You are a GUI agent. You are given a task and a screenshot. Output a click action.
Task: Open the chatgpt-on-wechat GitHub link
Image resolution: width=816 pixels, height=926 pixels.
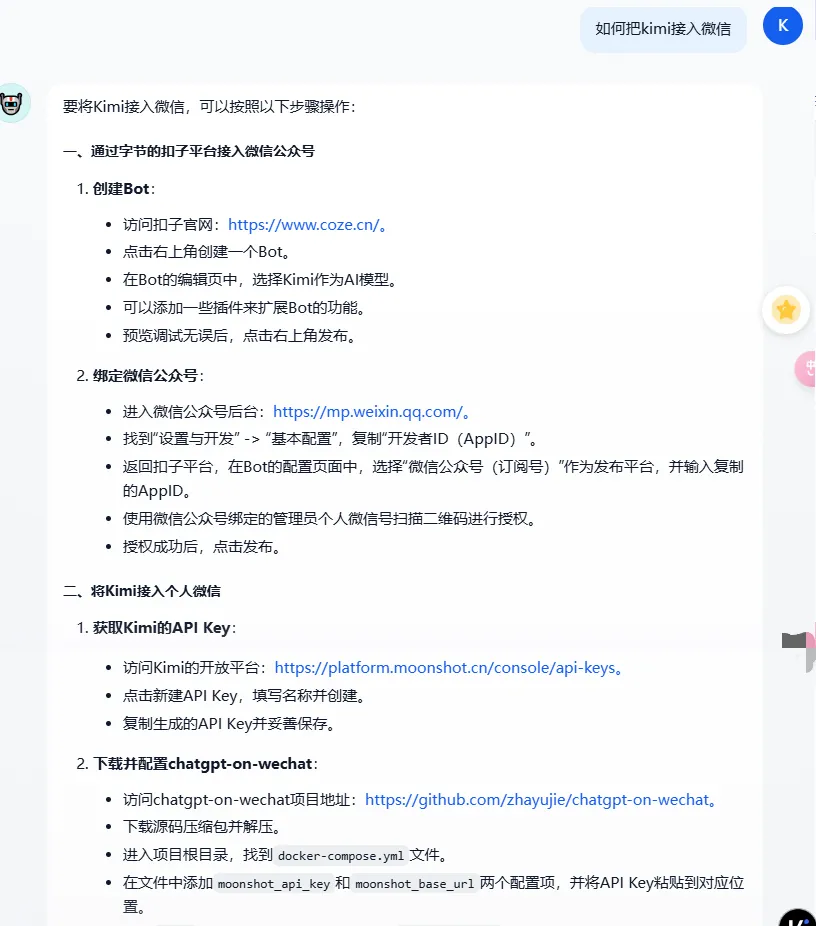(537, 800)
